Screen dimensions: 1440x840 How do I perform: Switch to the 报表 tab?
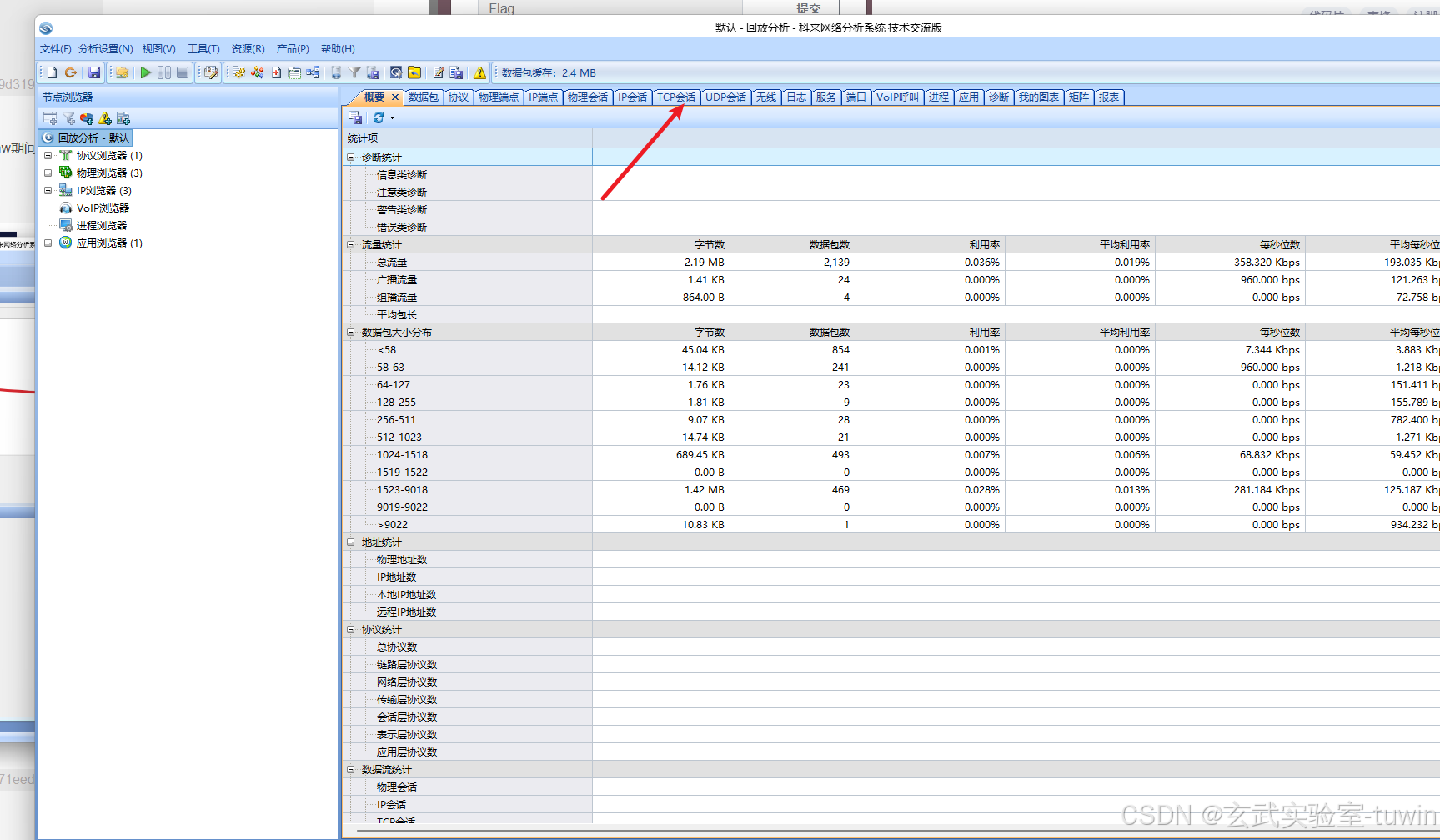tap(1109, 97)
